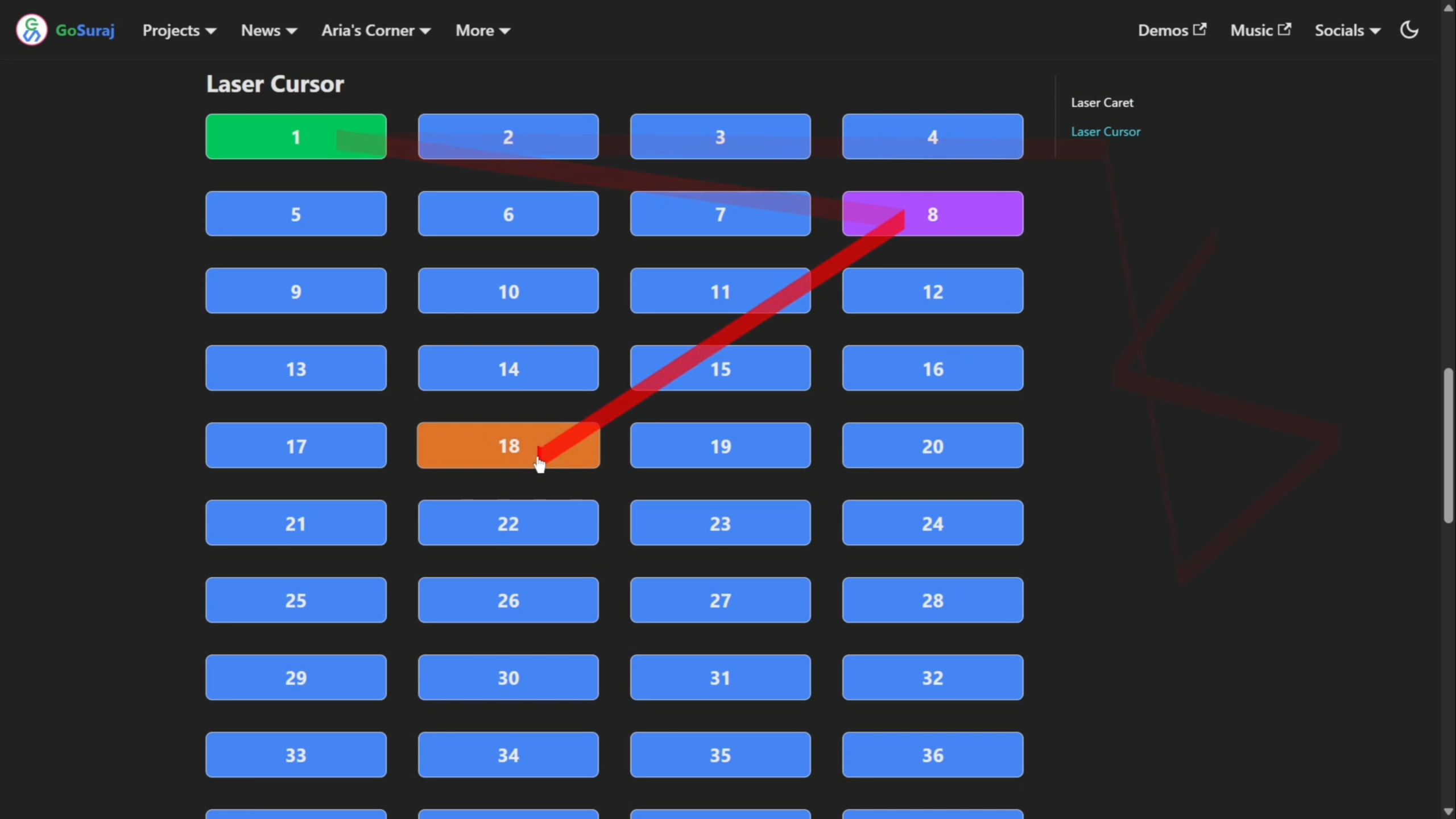Select Laser Cursor in sidebar
Image resolution: width=1456 pixels, height=819 pixels.
tap(1105, 131)
